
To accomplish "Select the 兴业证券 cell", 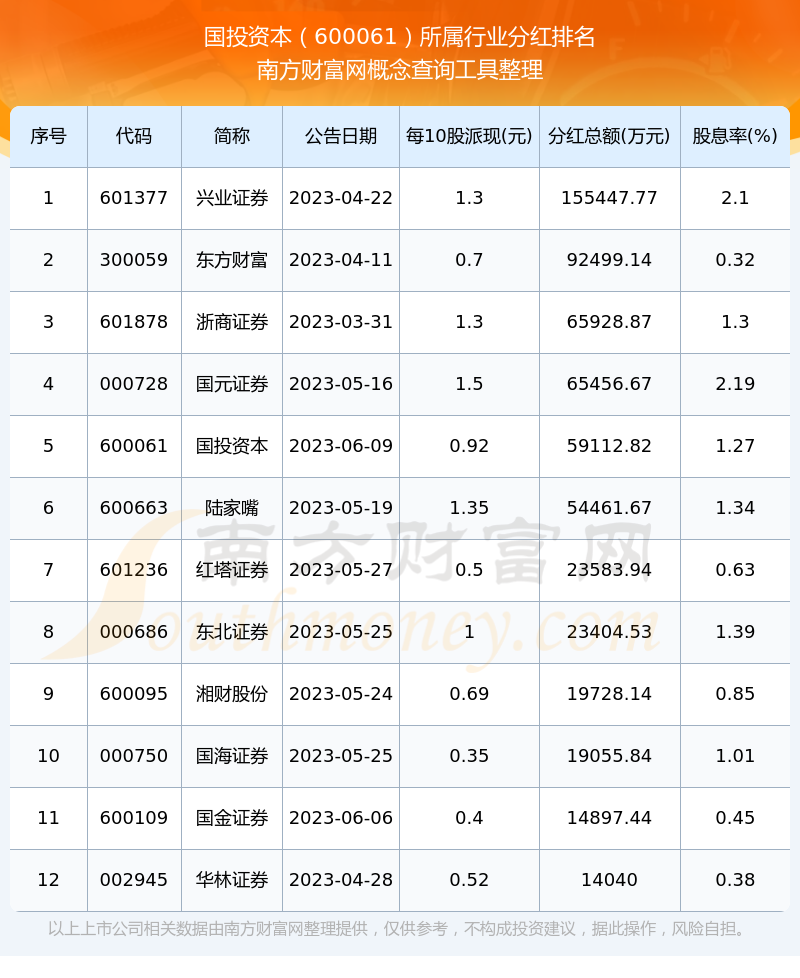I will click(x=232, y=198).
